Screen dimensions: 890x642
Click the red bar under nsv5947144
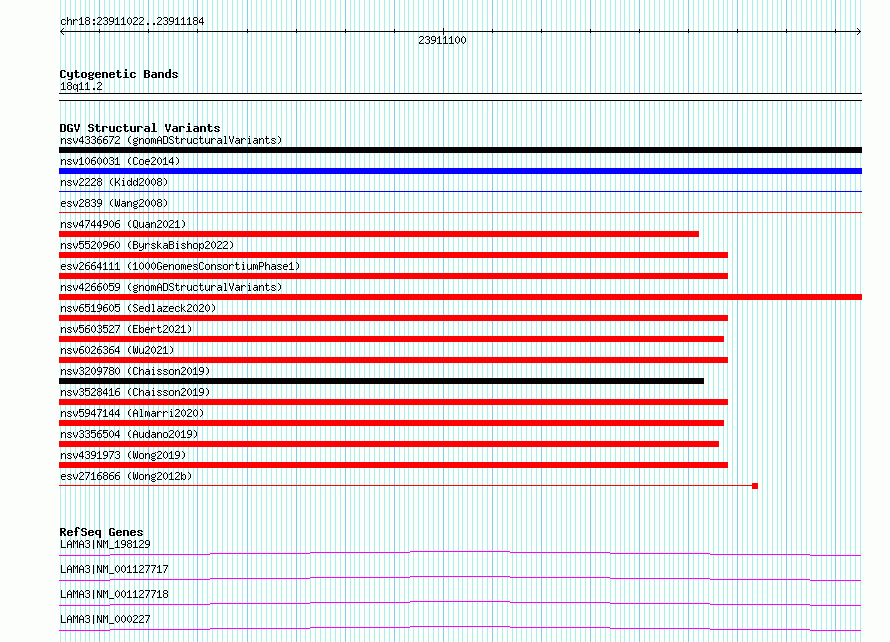point(392,423)
